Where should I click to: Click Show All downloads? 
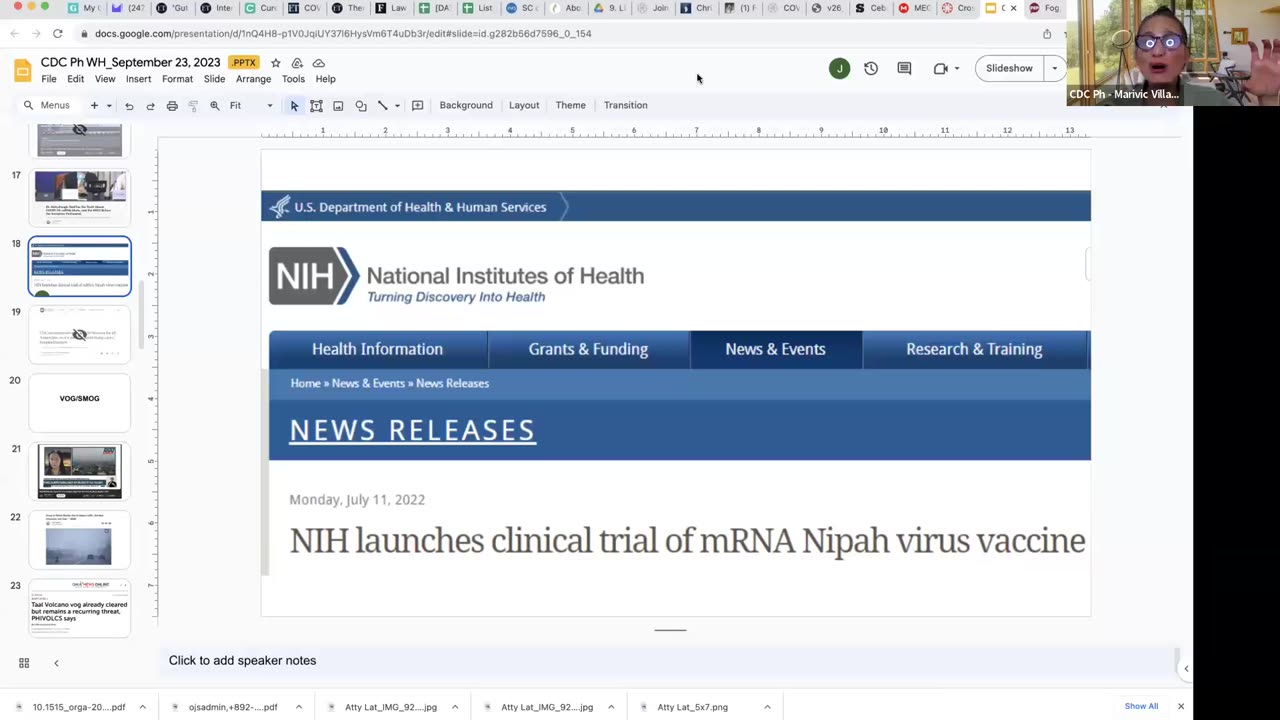coord(1141,706)
